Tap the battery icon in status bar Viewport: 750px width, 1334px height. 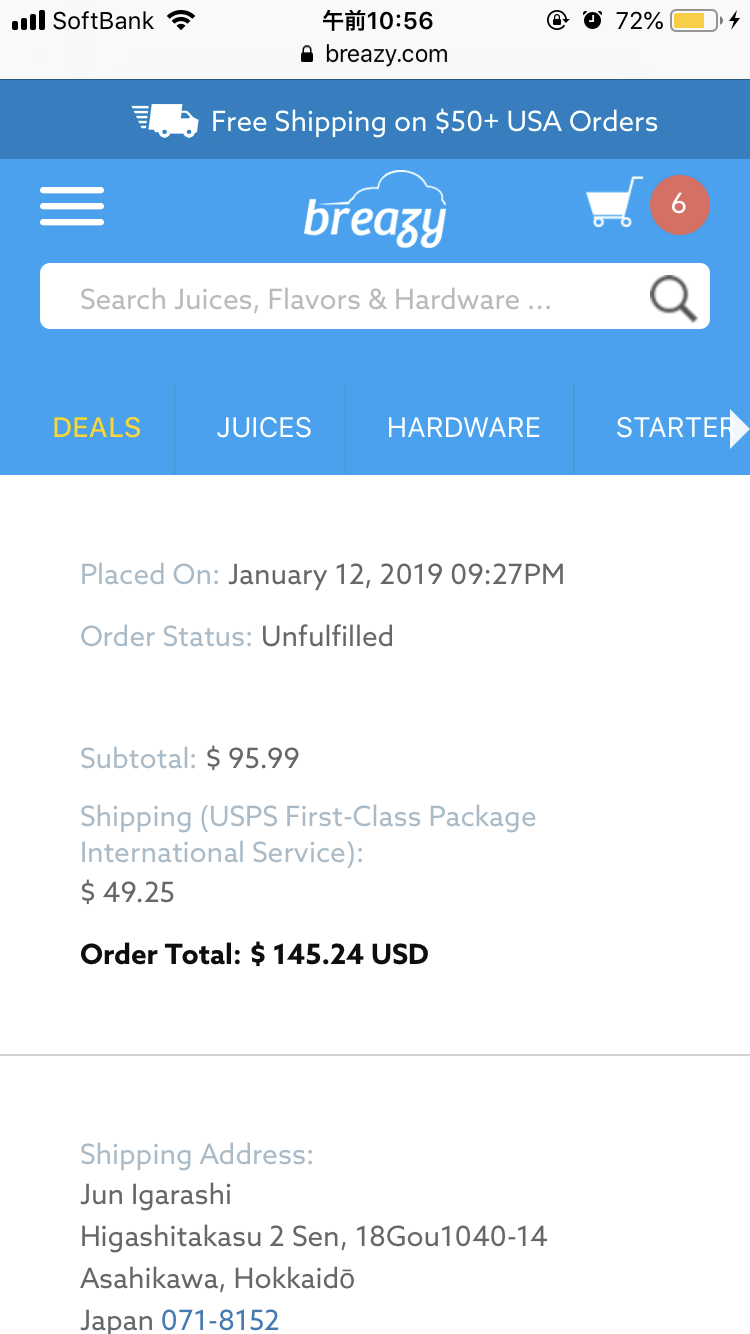(695, 20)
